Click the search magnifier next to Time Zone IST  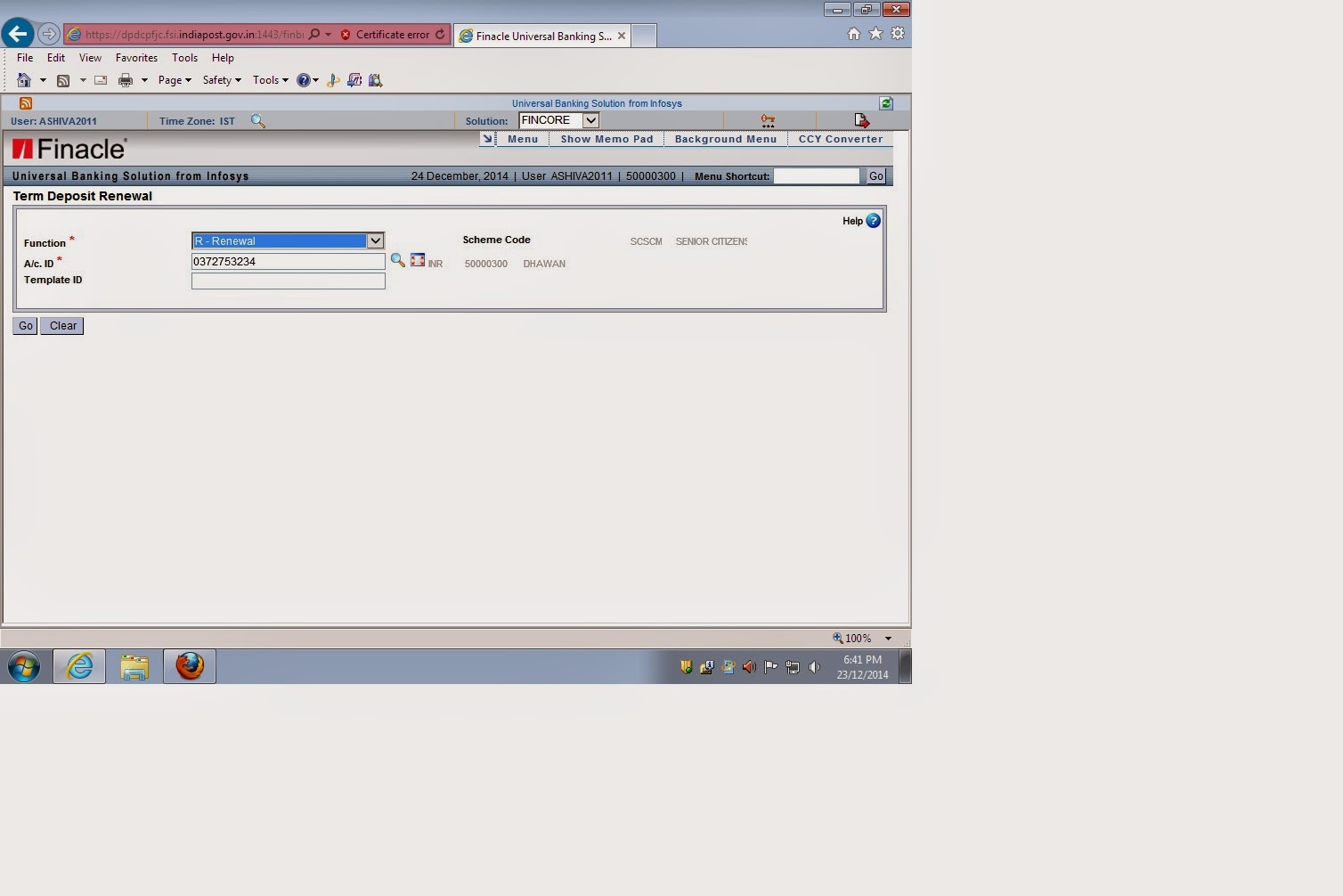tap(258, 120)
